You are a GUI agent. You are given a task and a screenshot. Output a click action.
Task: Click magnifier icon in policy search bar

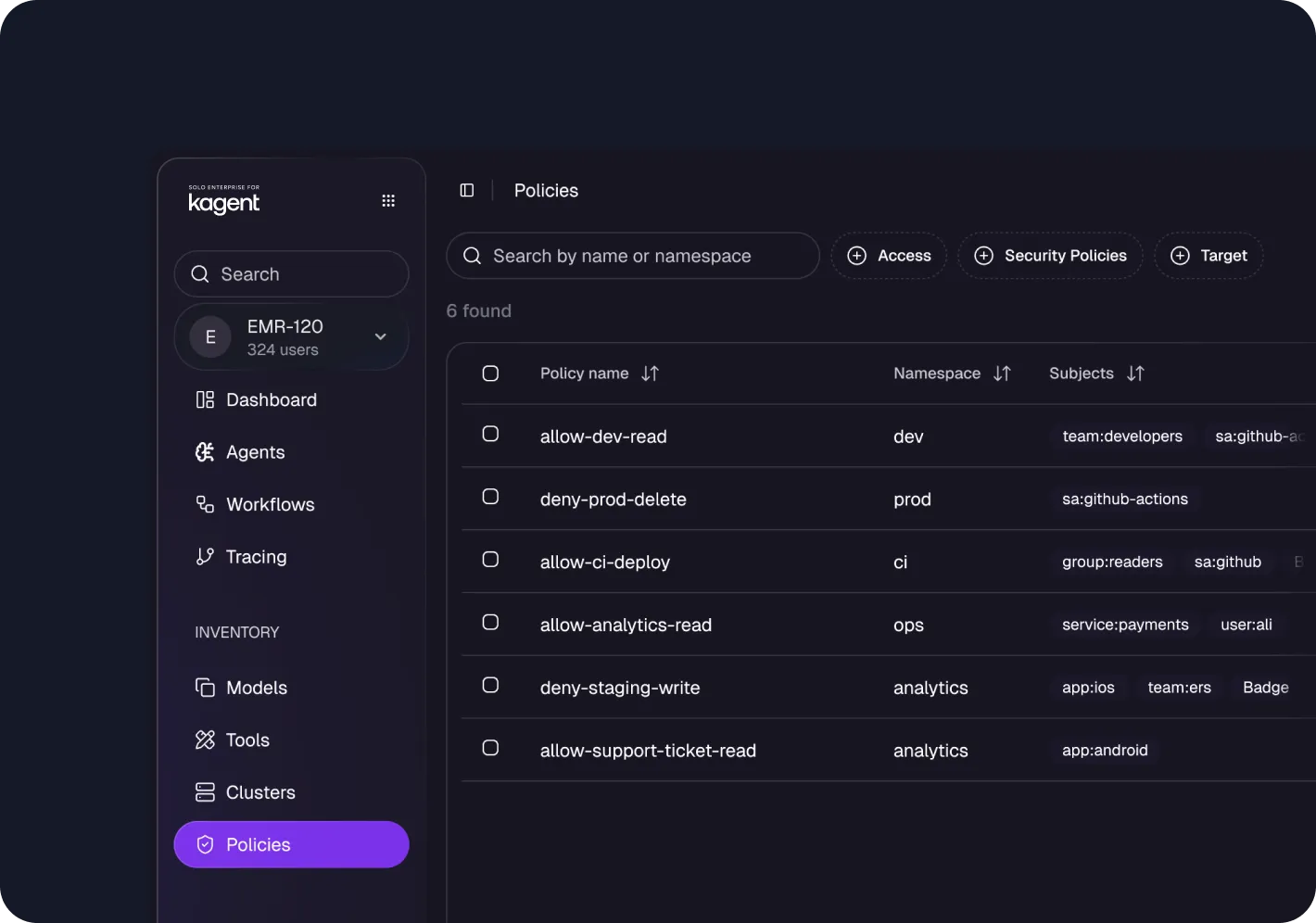[x=472, y=255]
